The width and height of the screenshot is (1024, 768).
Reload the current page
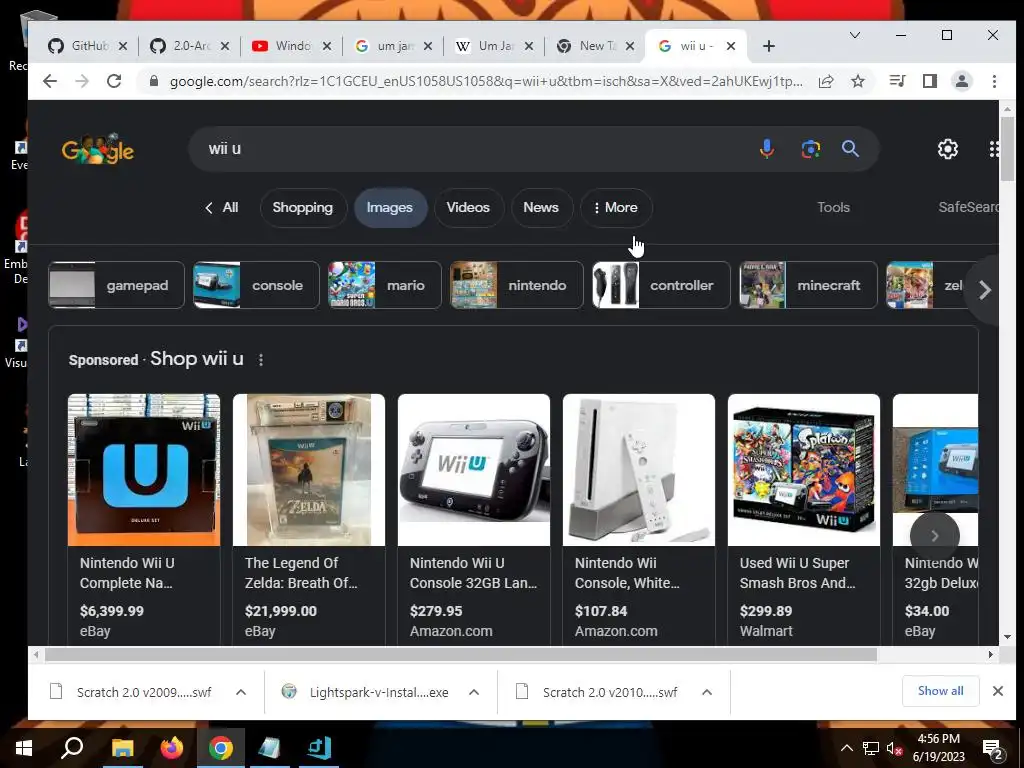[x=114, y=81]
